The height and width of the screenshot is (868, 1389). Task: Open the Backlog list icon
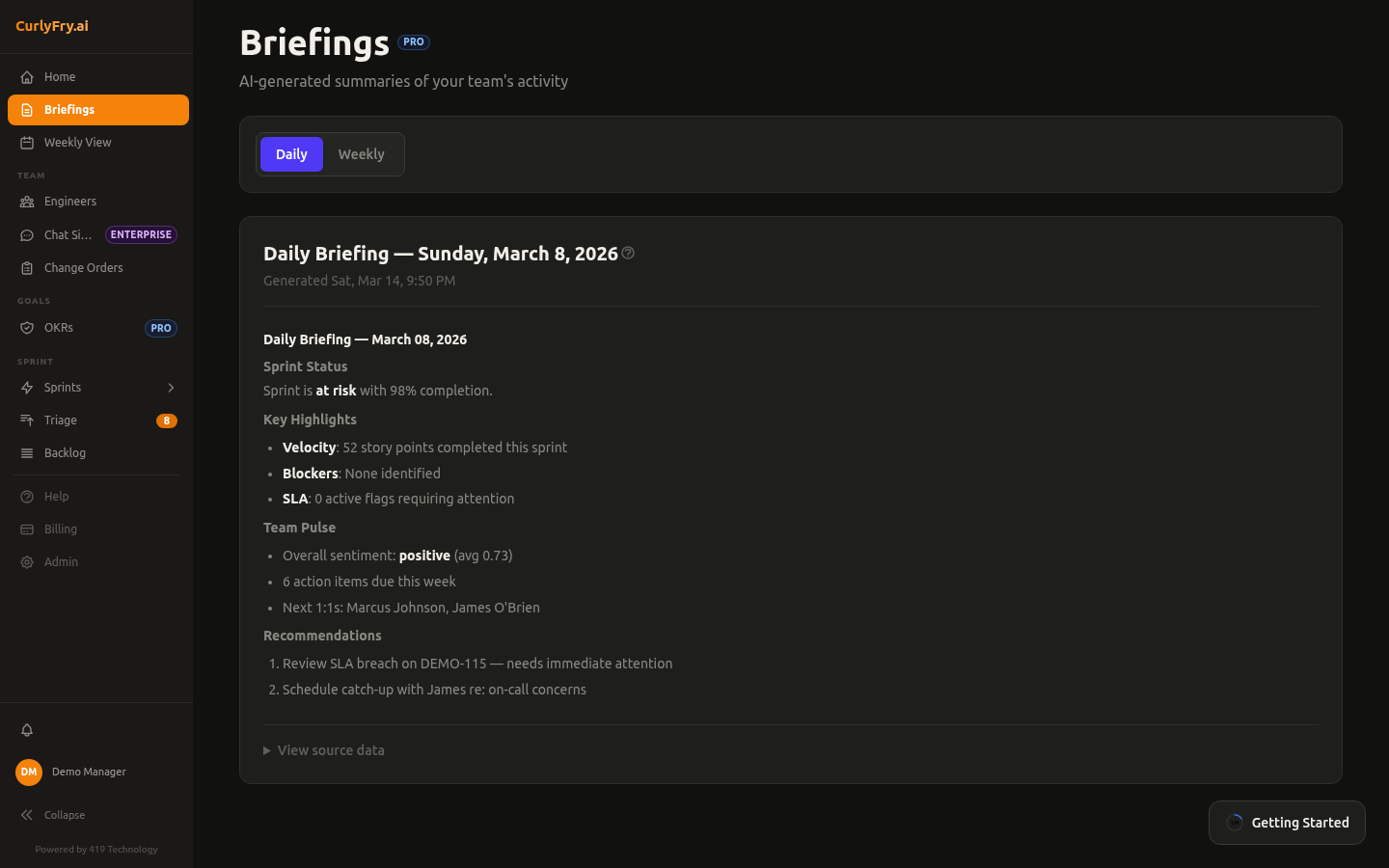(x=28, y=452)
